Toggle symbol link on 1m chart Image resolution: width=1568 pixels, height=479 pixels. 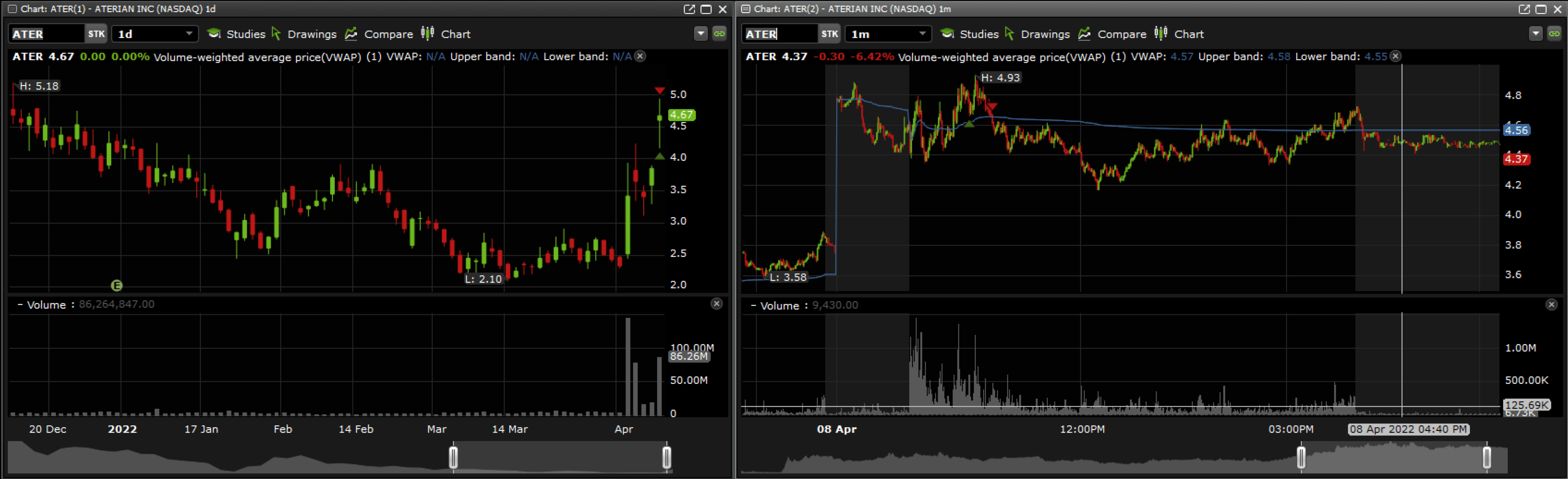coord(1554,34)
